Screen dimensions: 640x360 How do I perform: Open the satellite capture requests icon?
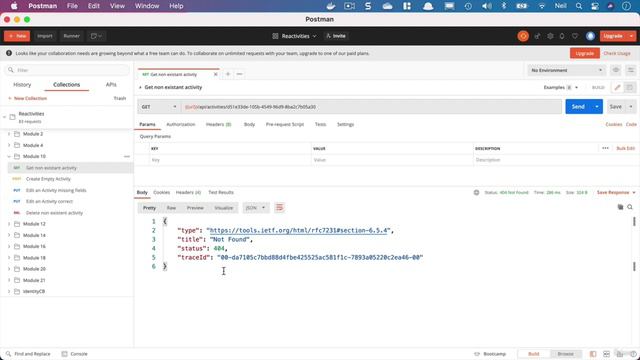pos(537,36)
